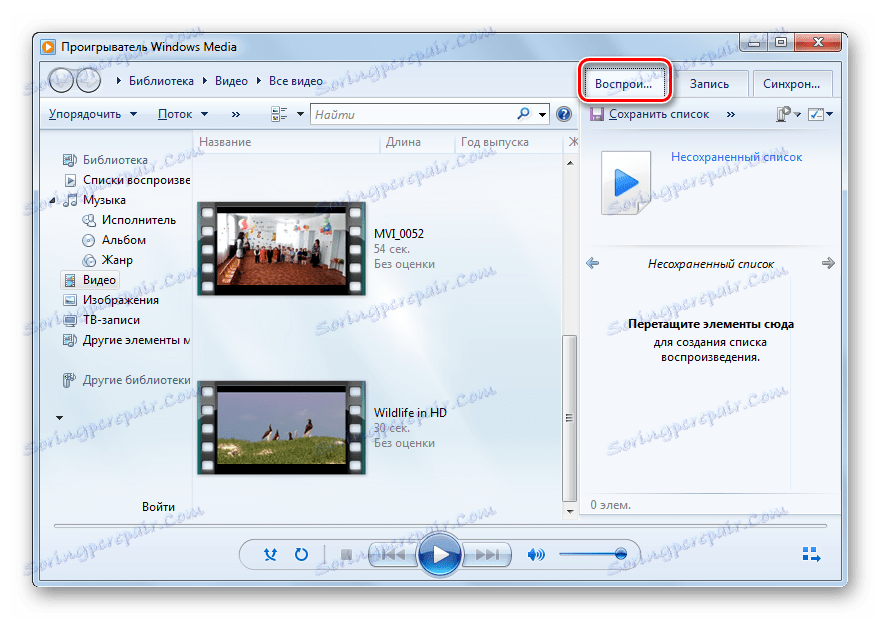Toggle shuffle mode
881x620 pixels.
(270, 555)
